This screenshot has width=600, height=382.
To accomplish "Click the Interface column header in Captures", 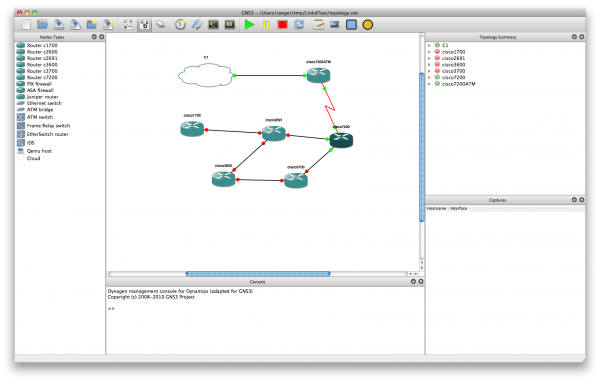I will click(458, 208).
